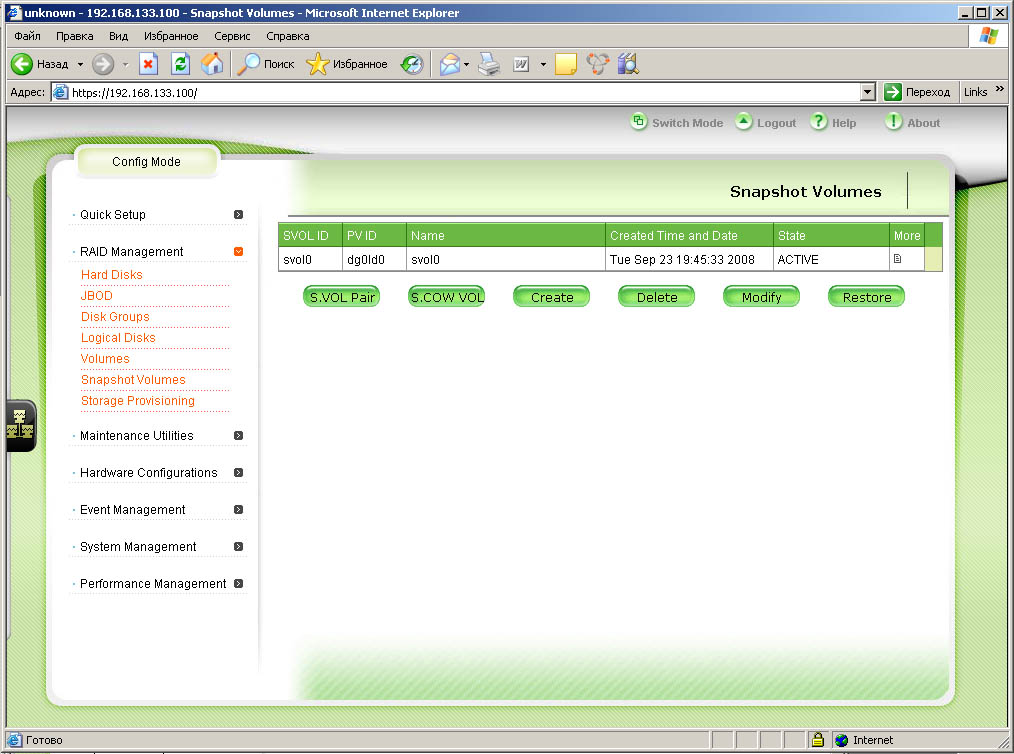
Task: Open the Back button history dropdown
Action: (80, 65)
